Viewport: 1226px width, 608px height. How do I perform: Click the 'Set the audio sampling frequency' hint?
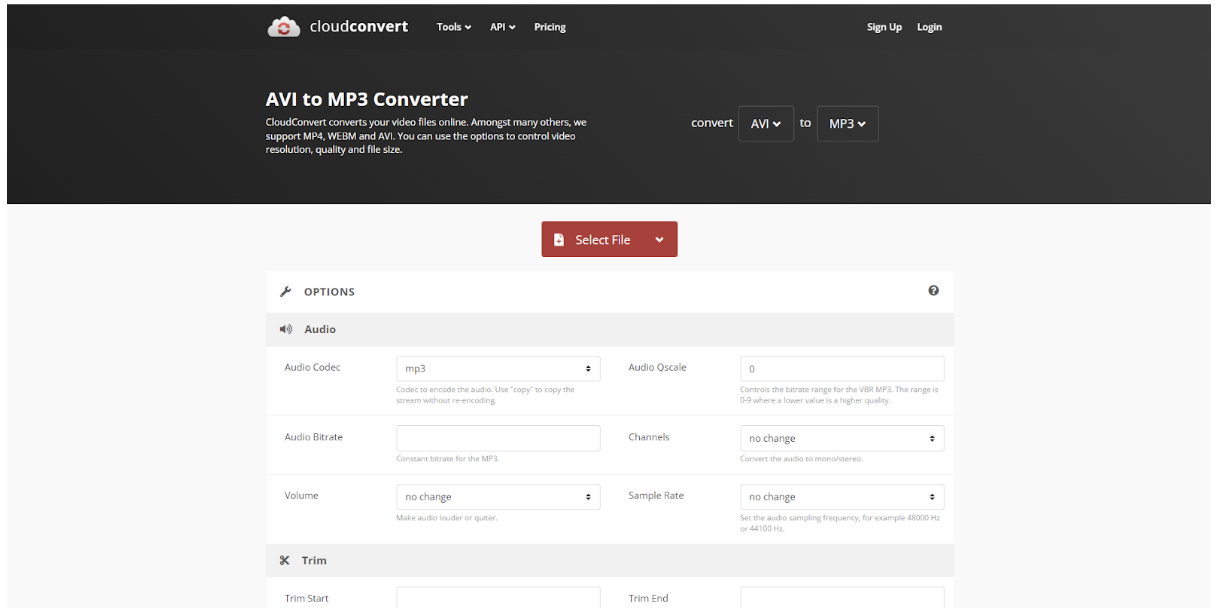coord(839,523)
